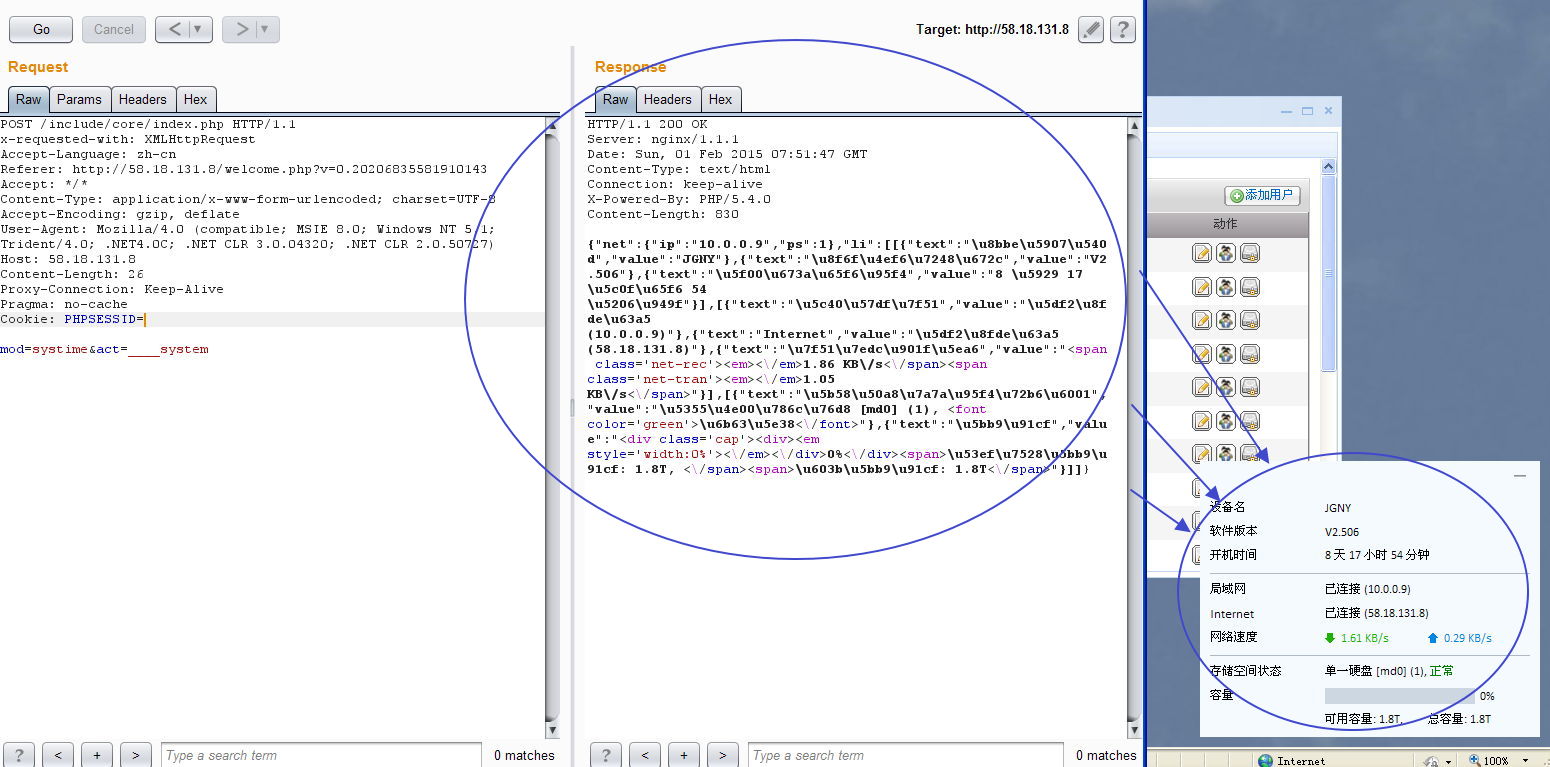Viewport: 1550px width, 767px height.
Task: Click the user list window scrollbar thumb
Action: [1328, 273]
